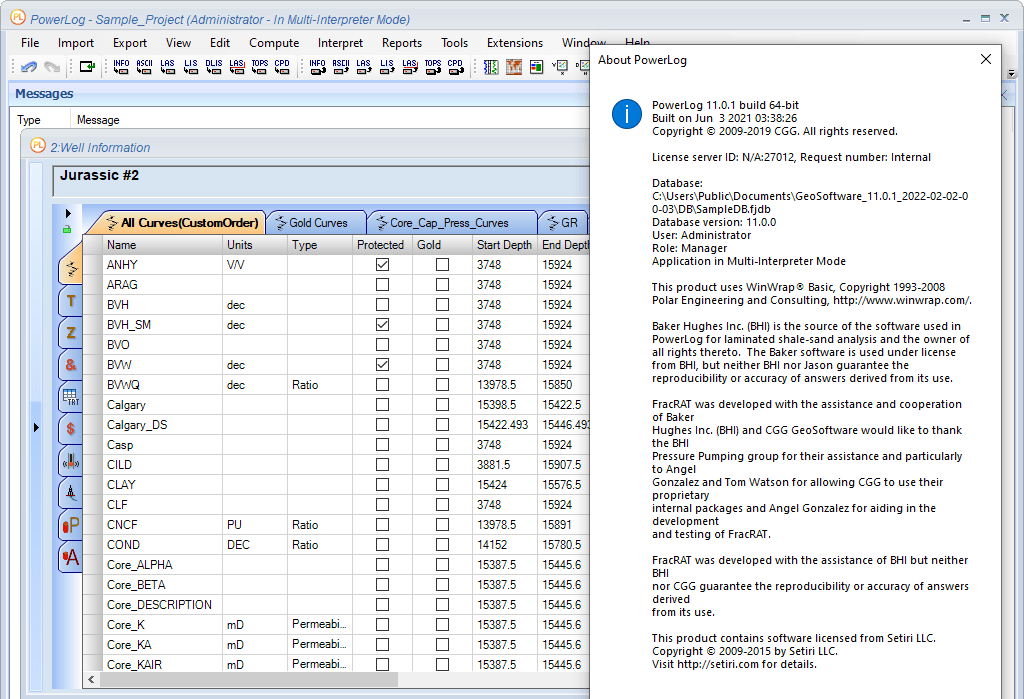Viewport: 1024px width, 699px height.
Task: Open the Interpret menu
Action: click(340, 43)
